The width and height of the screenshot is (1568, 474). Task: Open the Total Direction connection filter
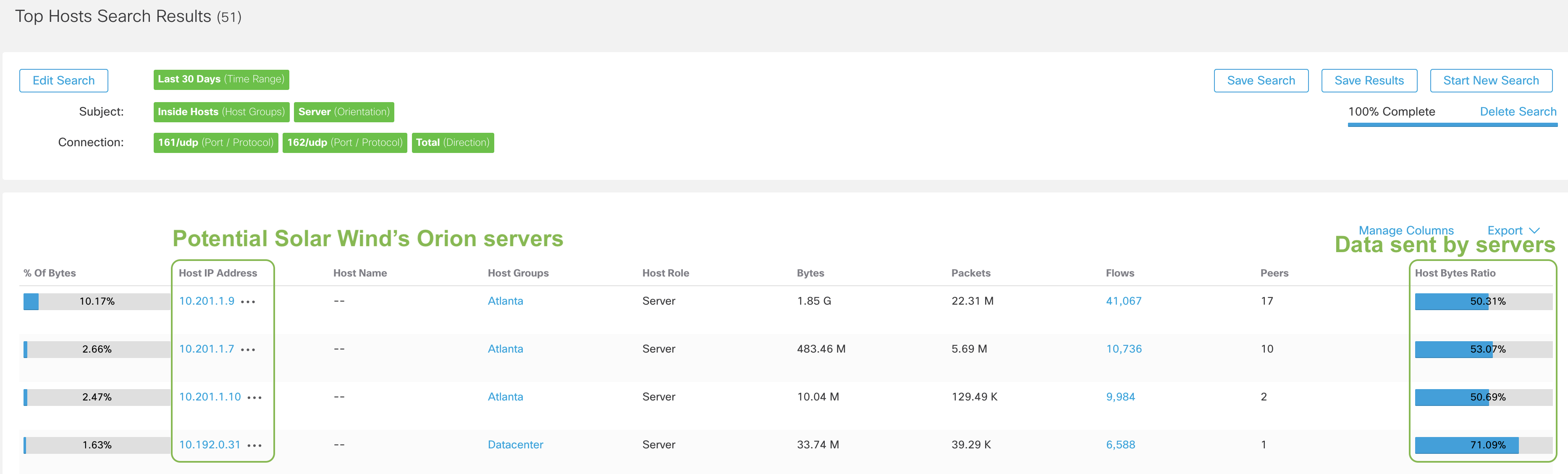[x=453, y=142]
